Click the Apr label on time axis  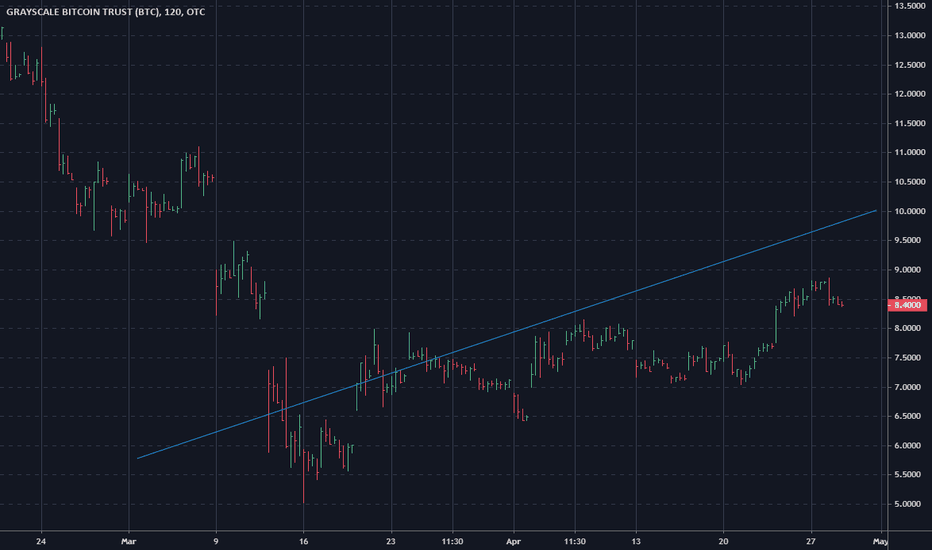coord(513,542)
